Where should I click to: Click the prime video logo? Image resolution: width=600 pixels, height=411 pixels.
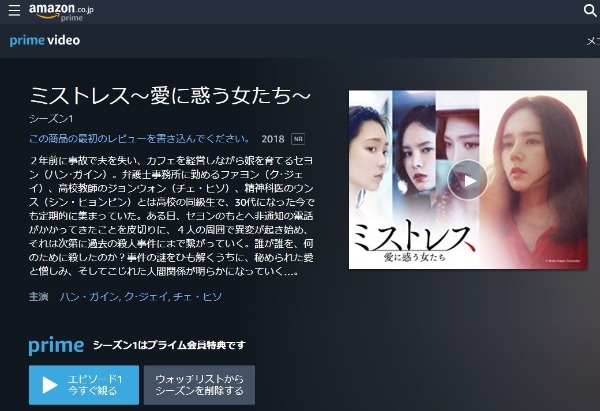45,41
